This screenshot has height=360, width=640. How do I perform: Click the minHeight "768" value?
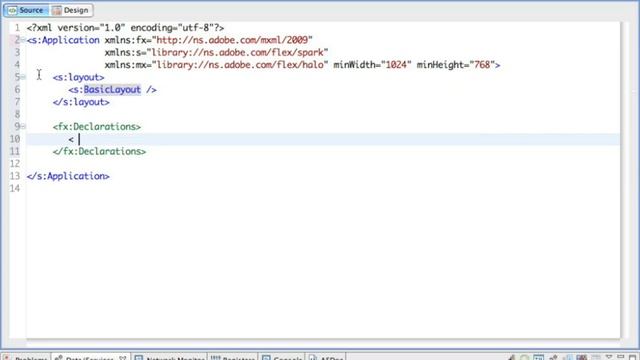point(482,64)
